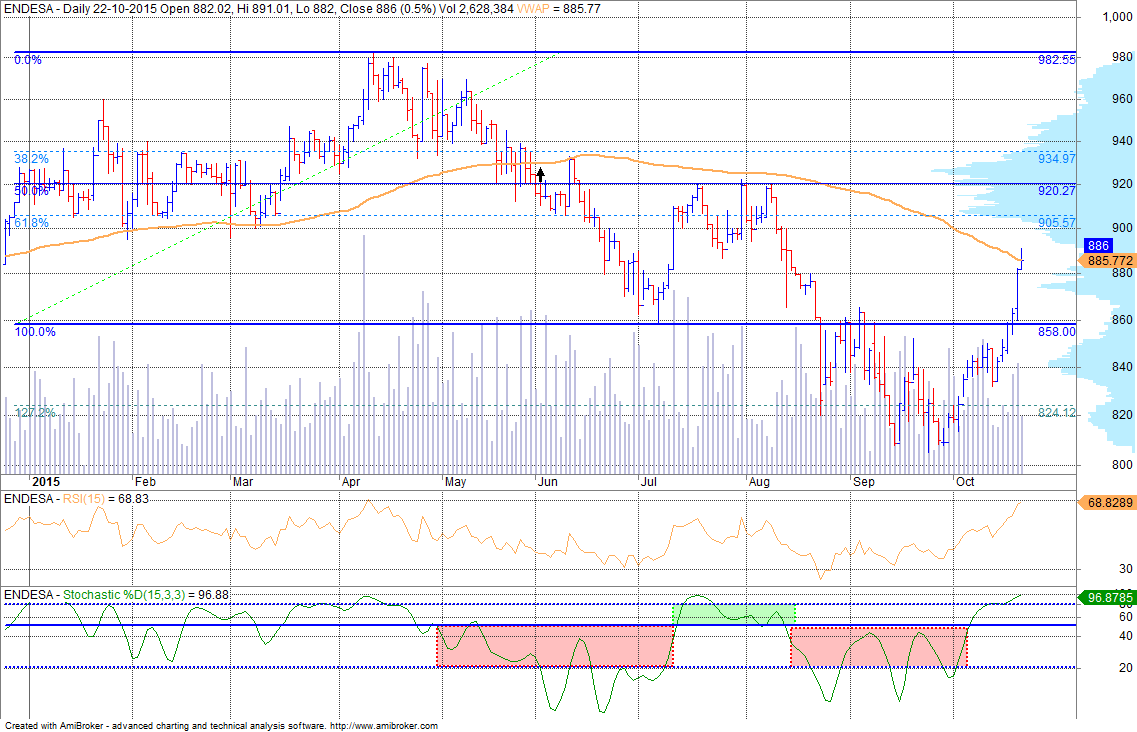Image resolution: width=1137 pixels, height=732 pixels.
Task: Click the blue 886 last-price tag
Action: [x=1097, y=245]
